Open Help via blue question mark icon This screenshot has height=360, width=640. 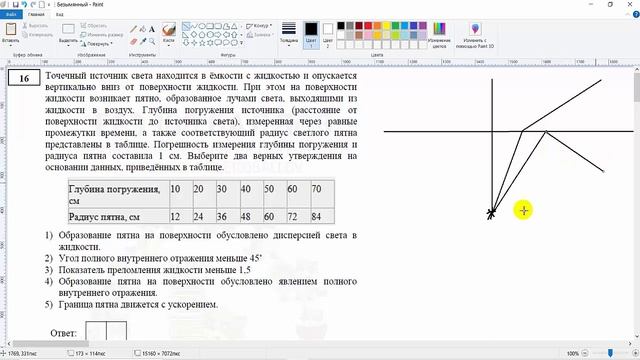pyautogui.click(x=636, y=14)
